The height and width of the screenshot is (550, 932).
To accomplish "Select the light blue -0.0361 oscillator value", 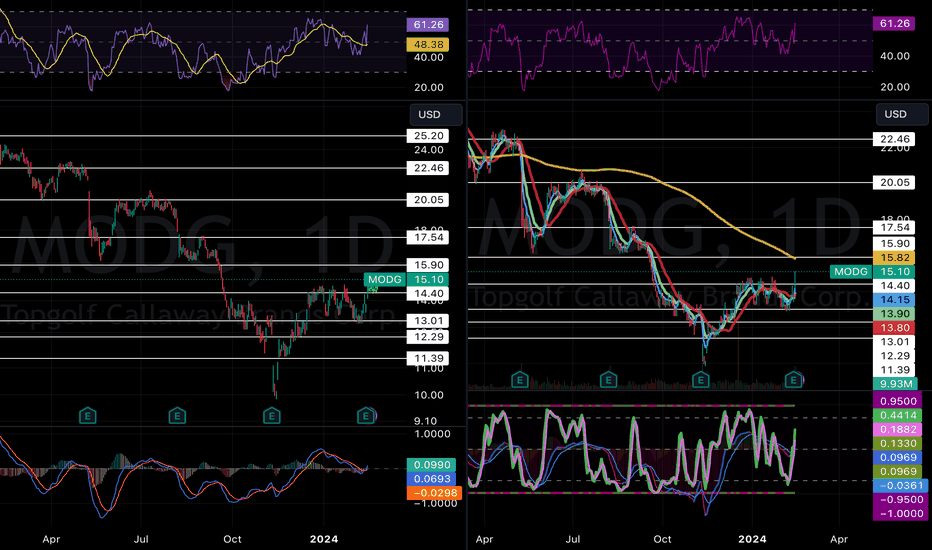I will tap(900, 486).
